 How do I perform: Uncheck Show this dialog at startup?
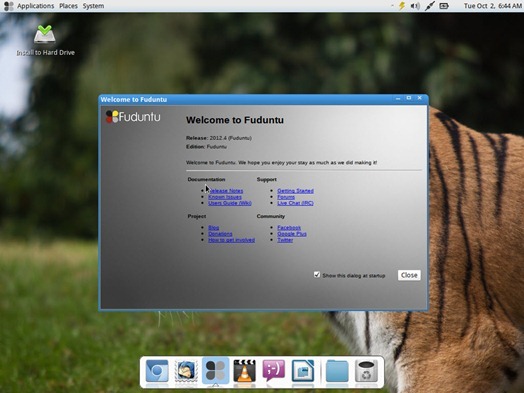317,274
